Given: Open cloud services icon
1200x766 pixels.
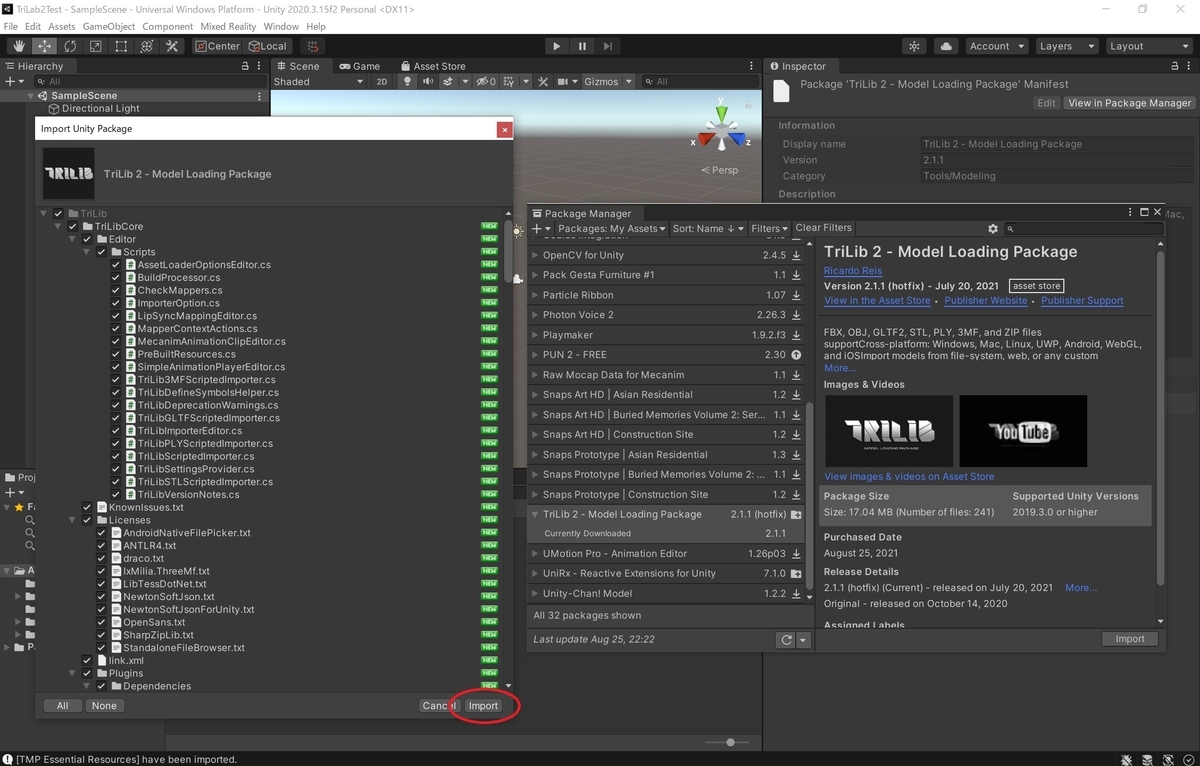Looking at the screenshot, I should 947,46.
